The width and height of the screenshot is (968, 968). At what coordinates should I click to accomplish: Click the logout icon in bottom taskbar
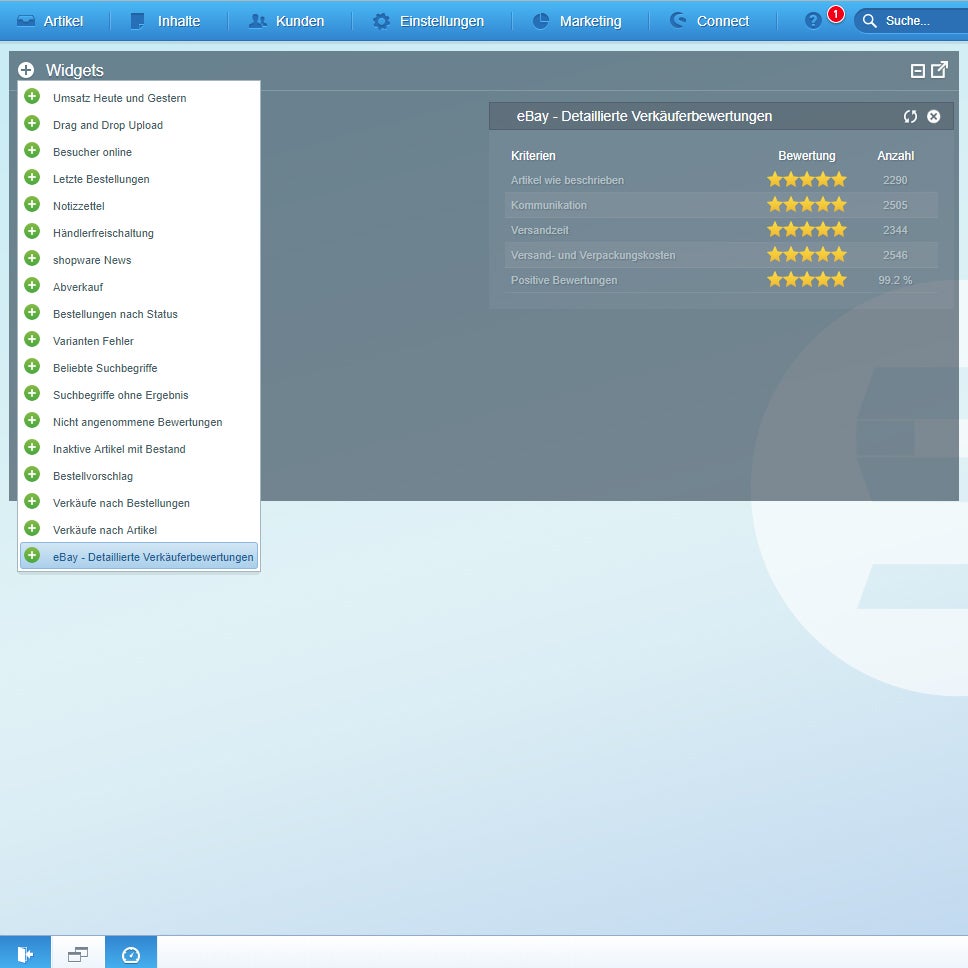tap(25, 954)
